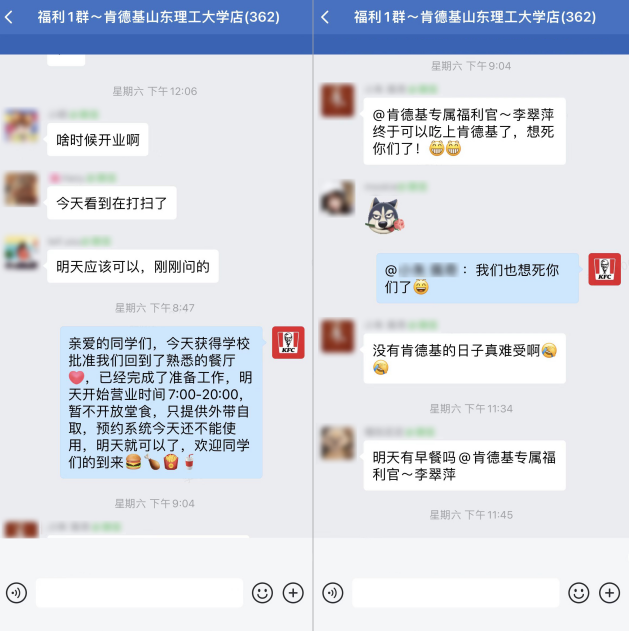Tap voice input icon in left panel
This screenshot has width=629, height=631.
pos(16,593)
